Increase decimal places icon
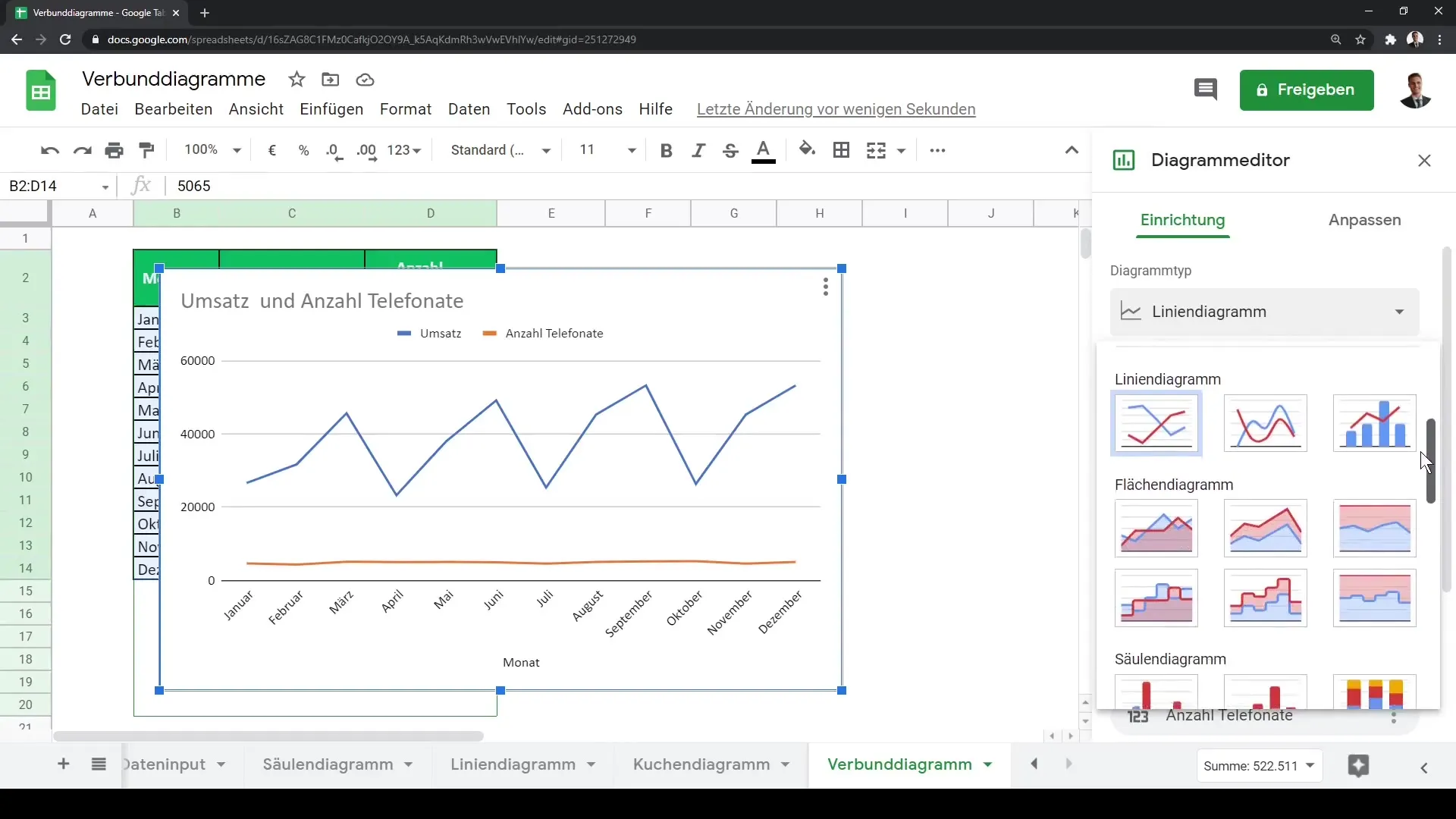 click(367, 151)
